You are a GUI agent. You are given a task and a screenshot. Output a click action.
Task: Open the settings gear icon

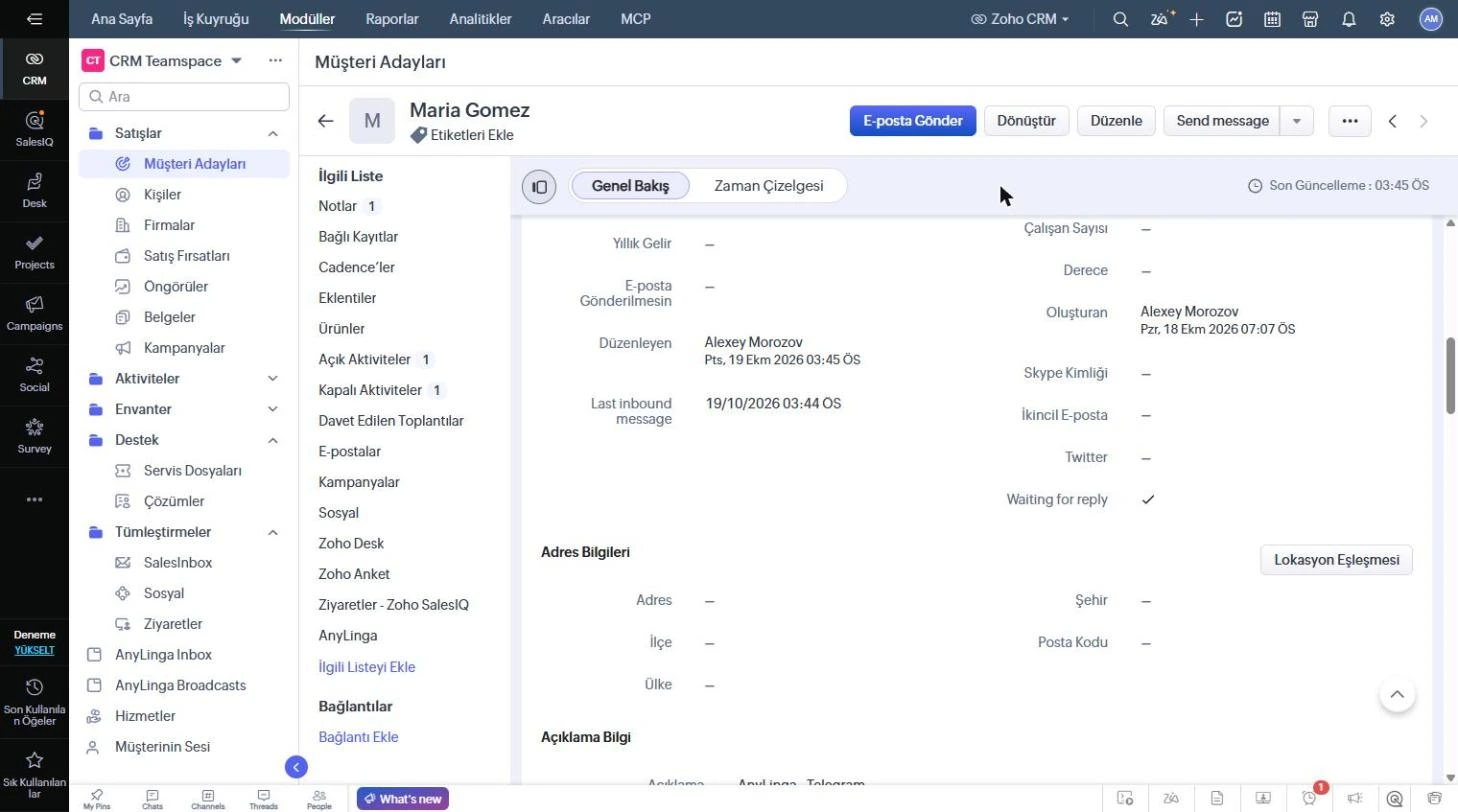point(1387,19)
